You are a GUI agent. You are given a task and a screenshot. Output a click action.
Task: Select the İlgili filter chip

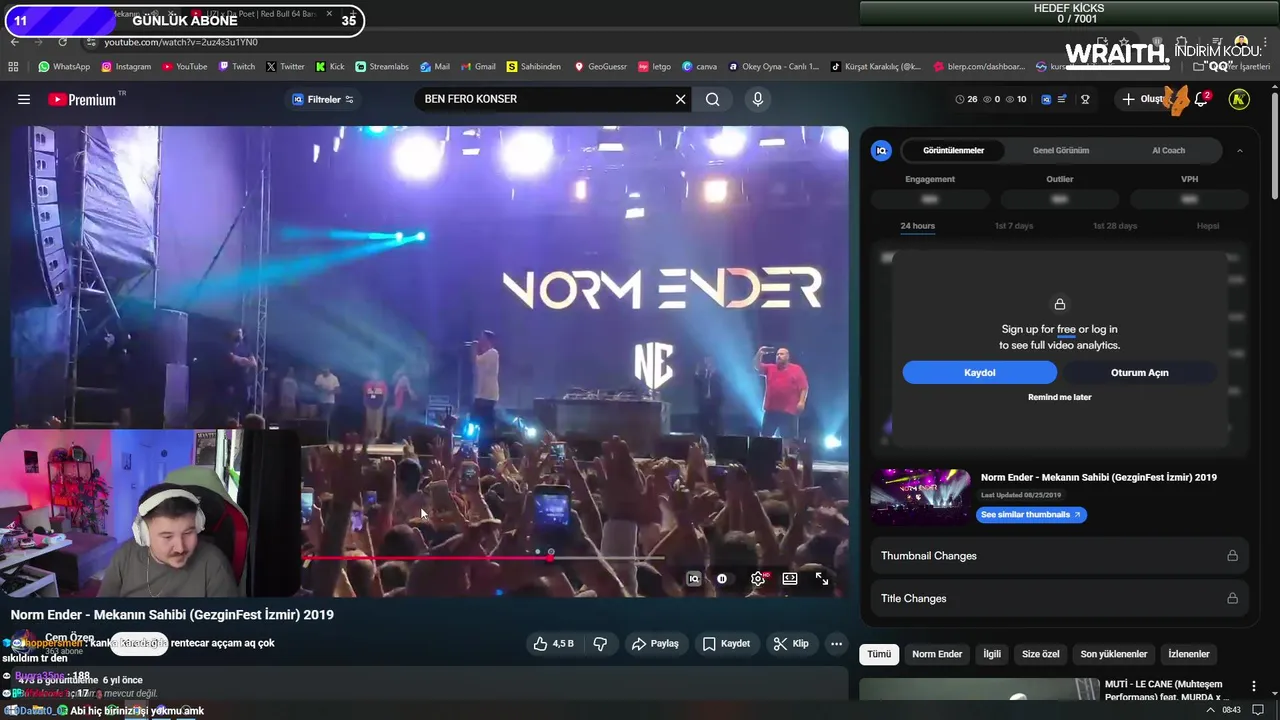coord(992,654)
